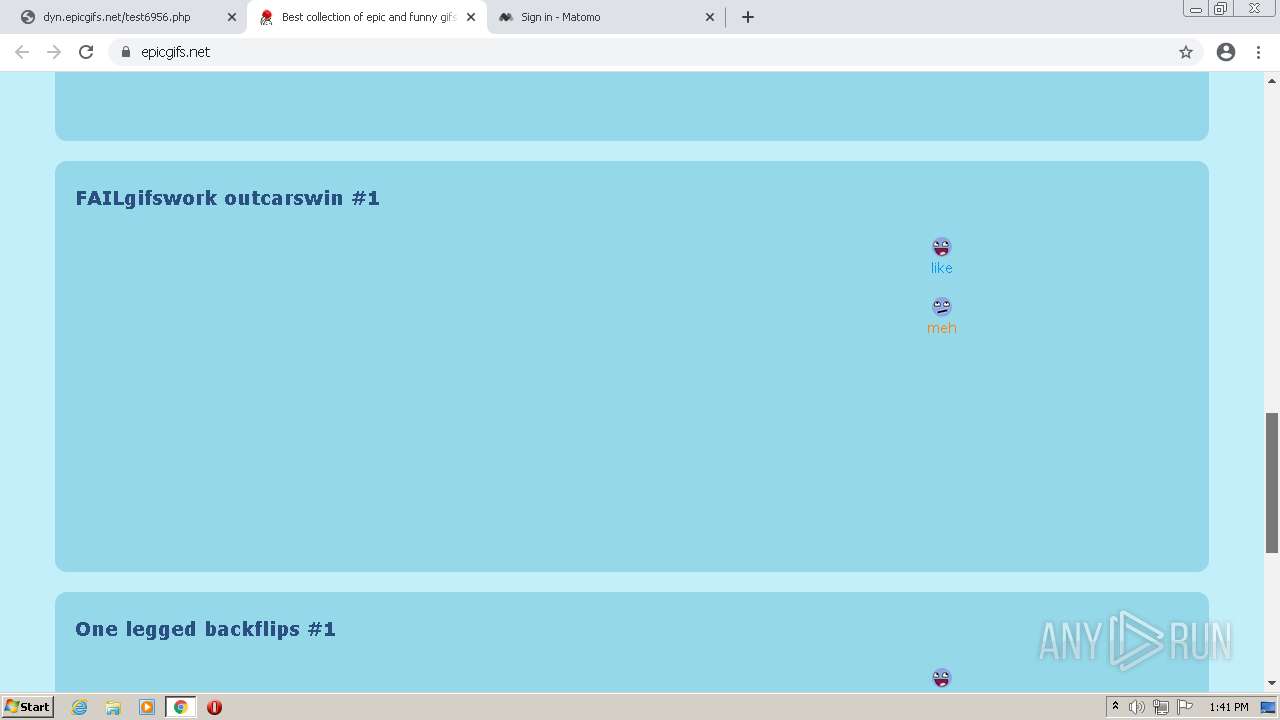The image size is (1280, 720).
Task: View site security lock information
Action: (126, 52)
